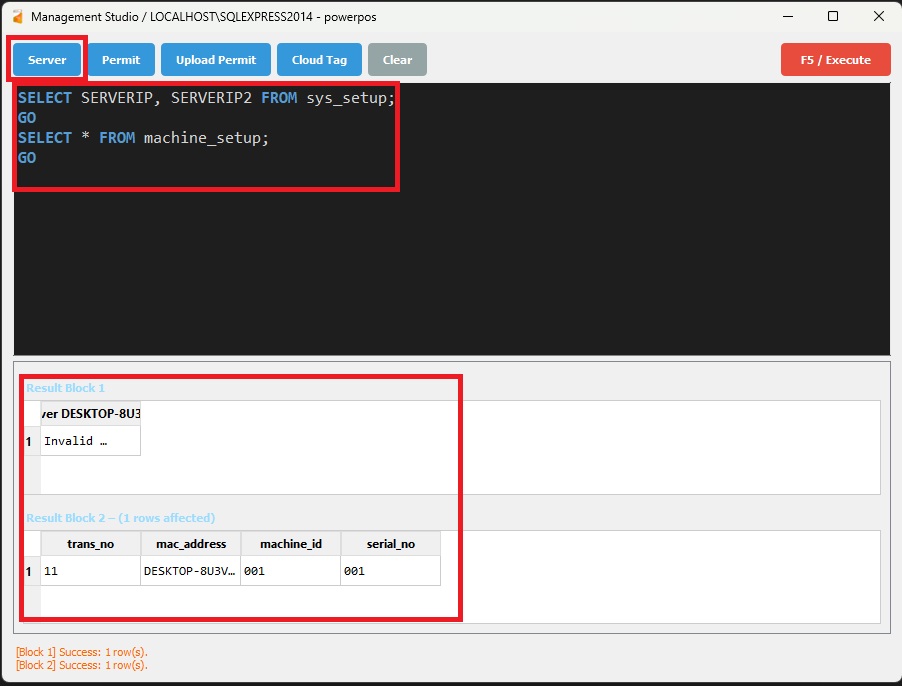Click the Upload Permit button
This screenshot has height=686, width=902.
click(x=216, y=60)
